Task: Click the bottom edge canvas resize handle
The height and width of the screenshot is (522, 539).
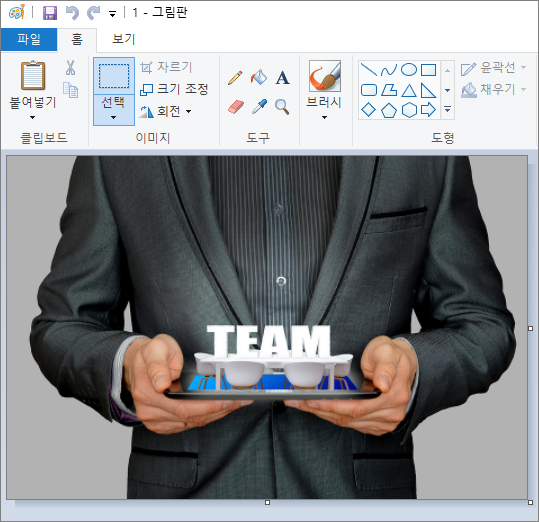Action: (x=267, y=503)
